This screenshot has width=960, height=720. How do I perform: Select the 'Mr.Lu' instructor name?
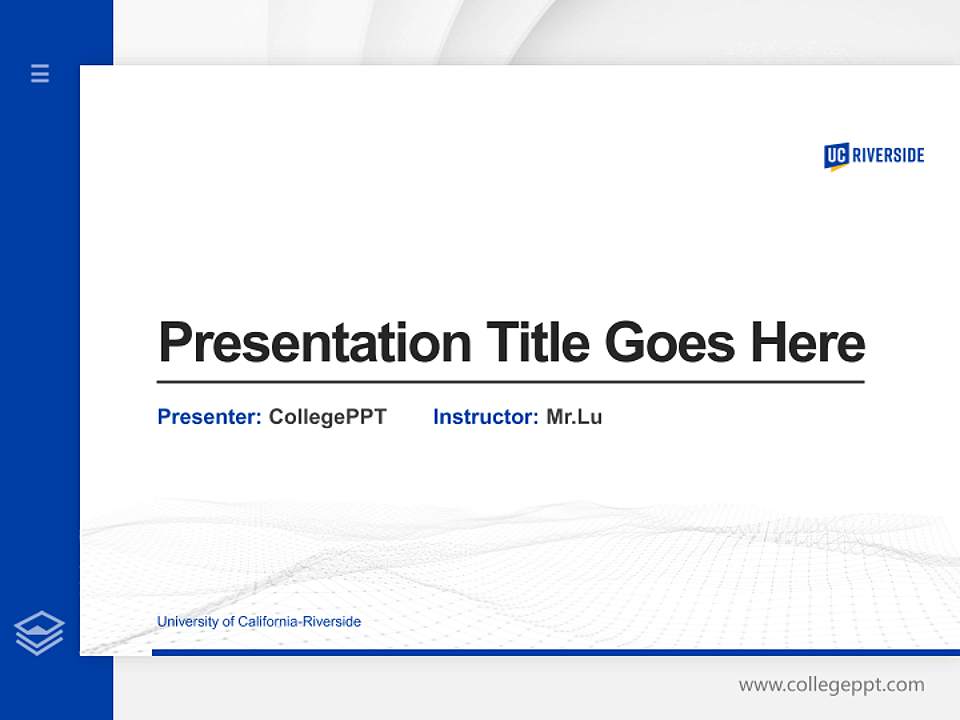click(574, 417)
